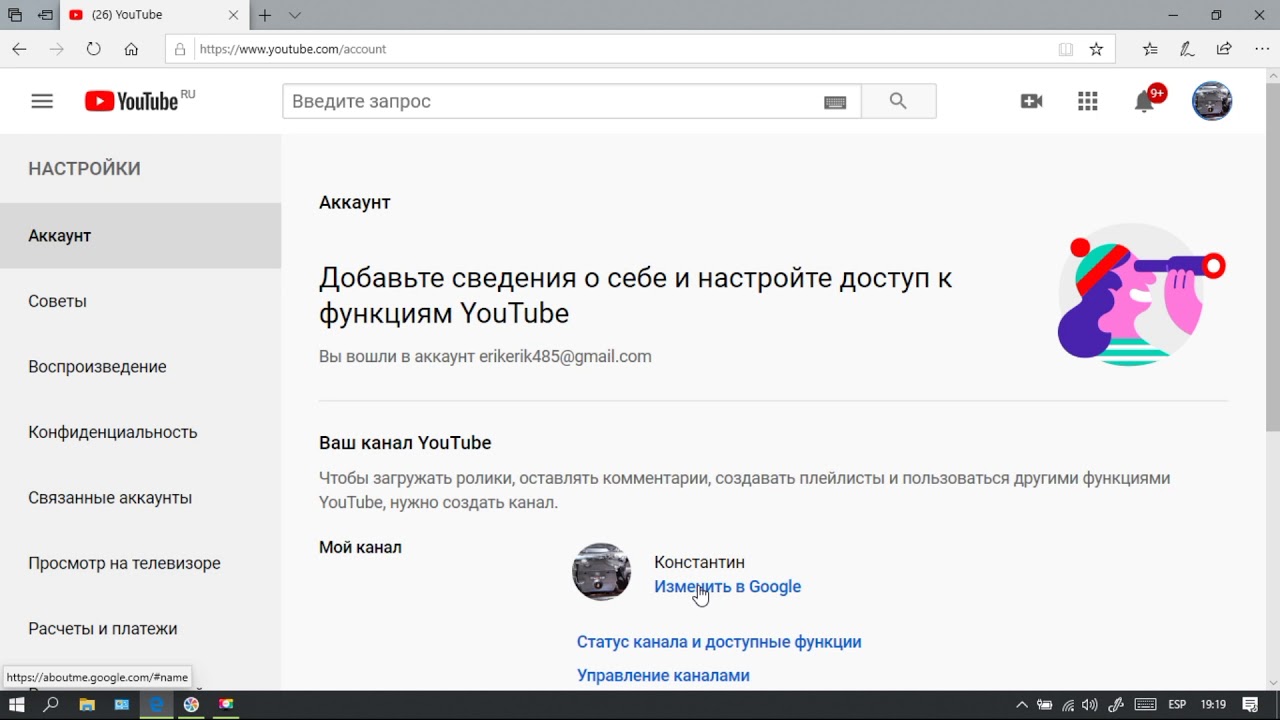This screenshot has height=720, width=1280.
Task: Open File Explorer from taskbar
Action: pos(86,704)
